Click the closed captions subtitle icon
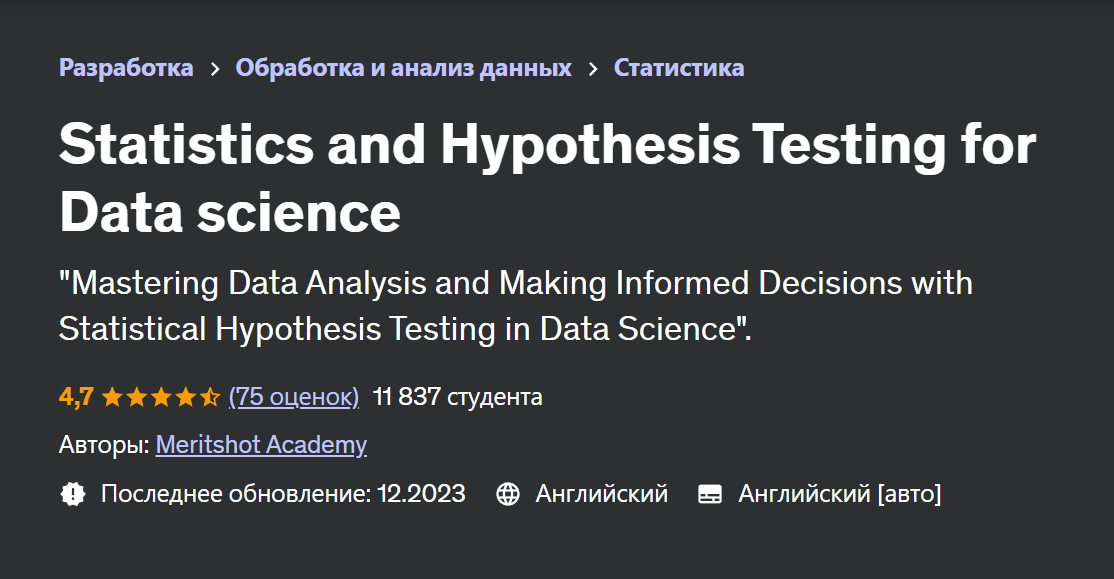The height and width of the screenshot is (579, 1114). (711, 493)
